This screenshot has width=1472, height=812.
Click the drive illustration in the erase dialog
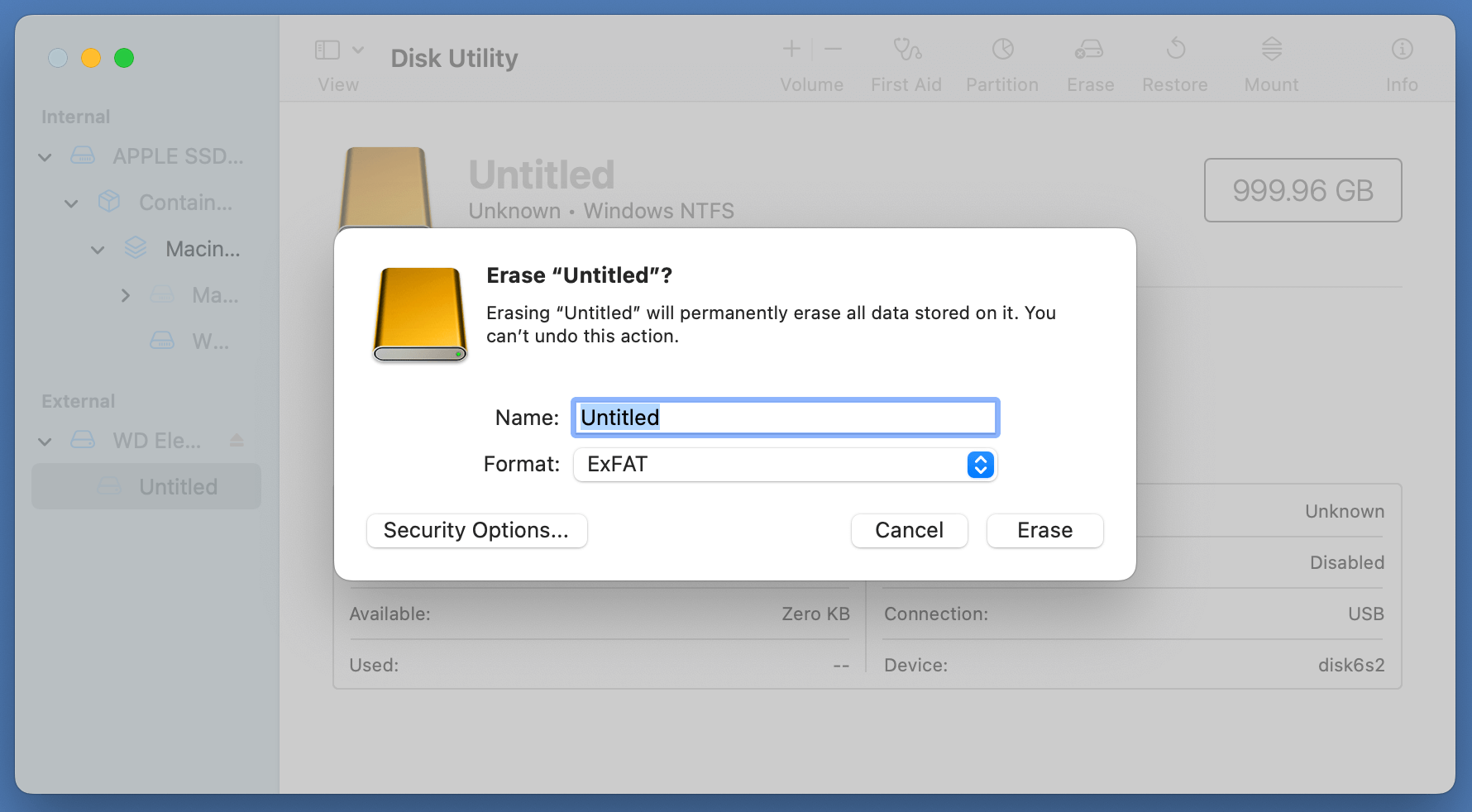[419, 314]
